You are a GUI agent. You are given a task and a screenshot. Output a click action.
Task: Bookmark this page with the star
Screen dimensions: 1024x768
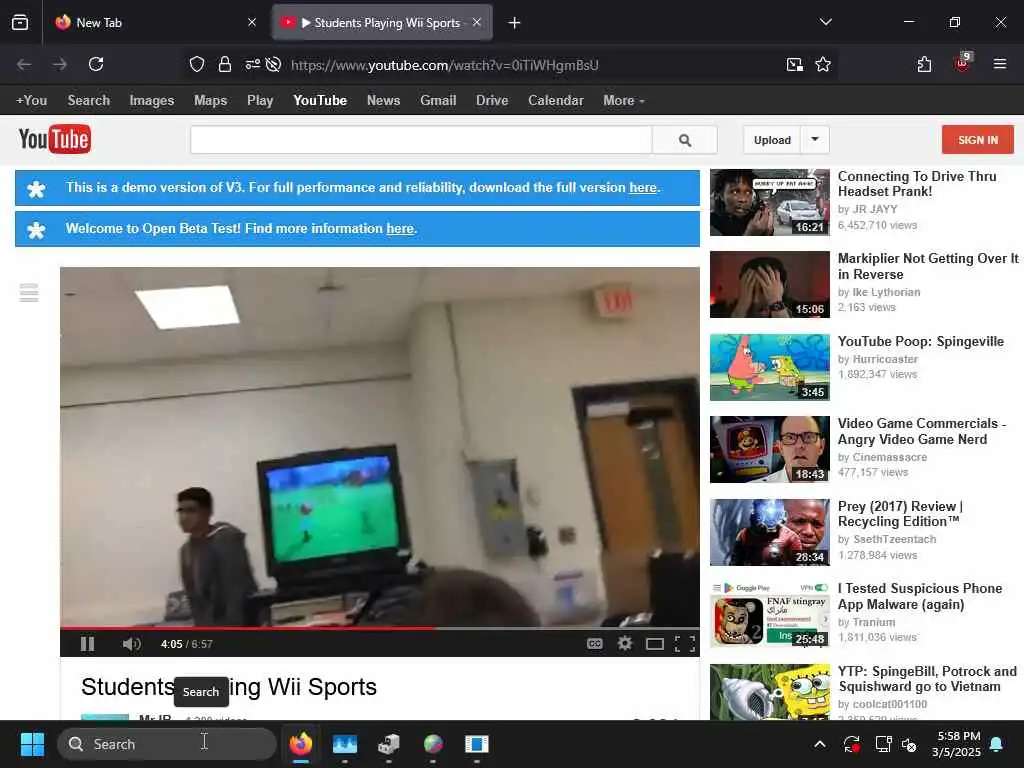click(x=823, y=64)
